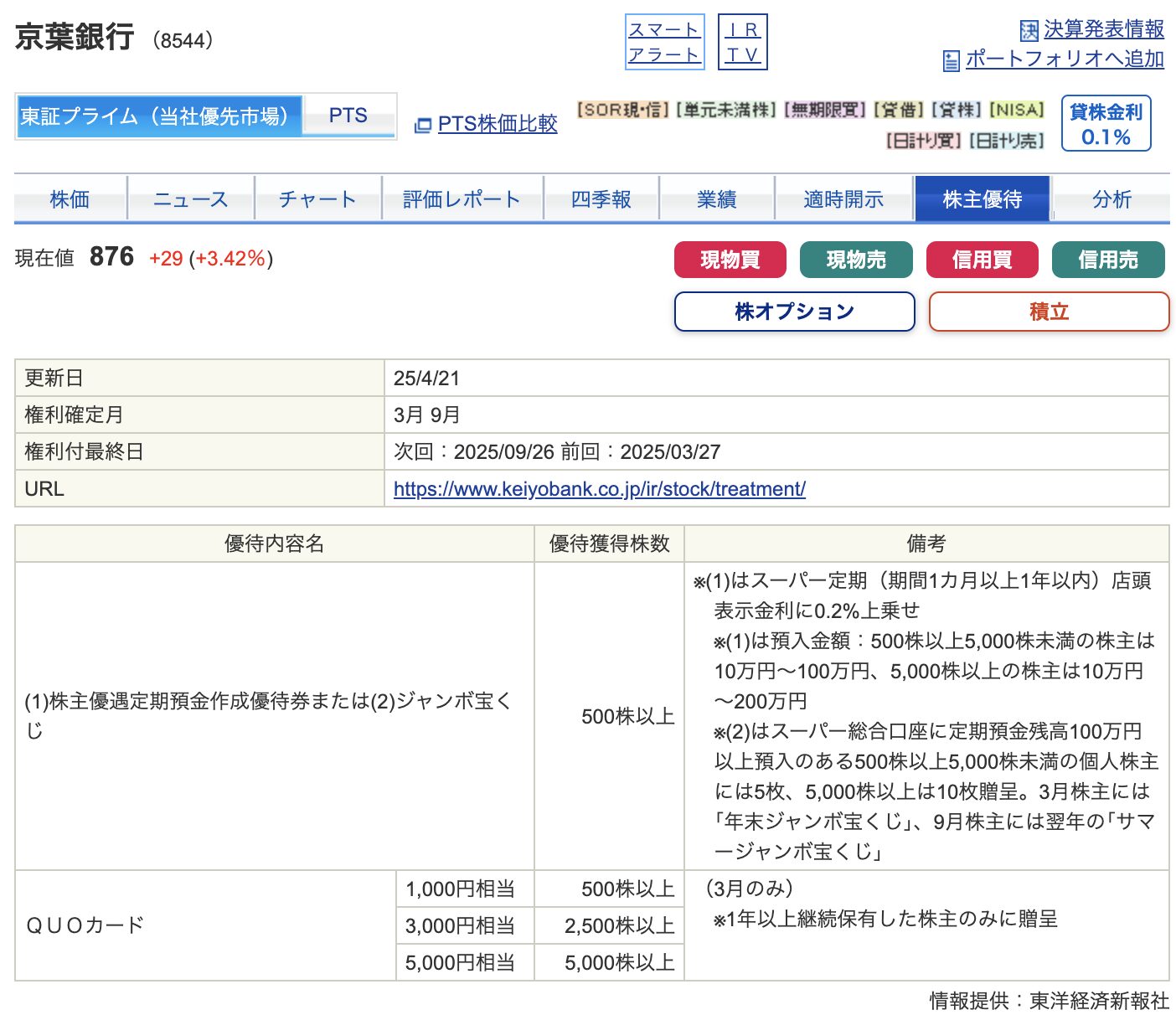Click the ＱＵＯカード row label
1176x1015 pixels.
tap(85, 925)
